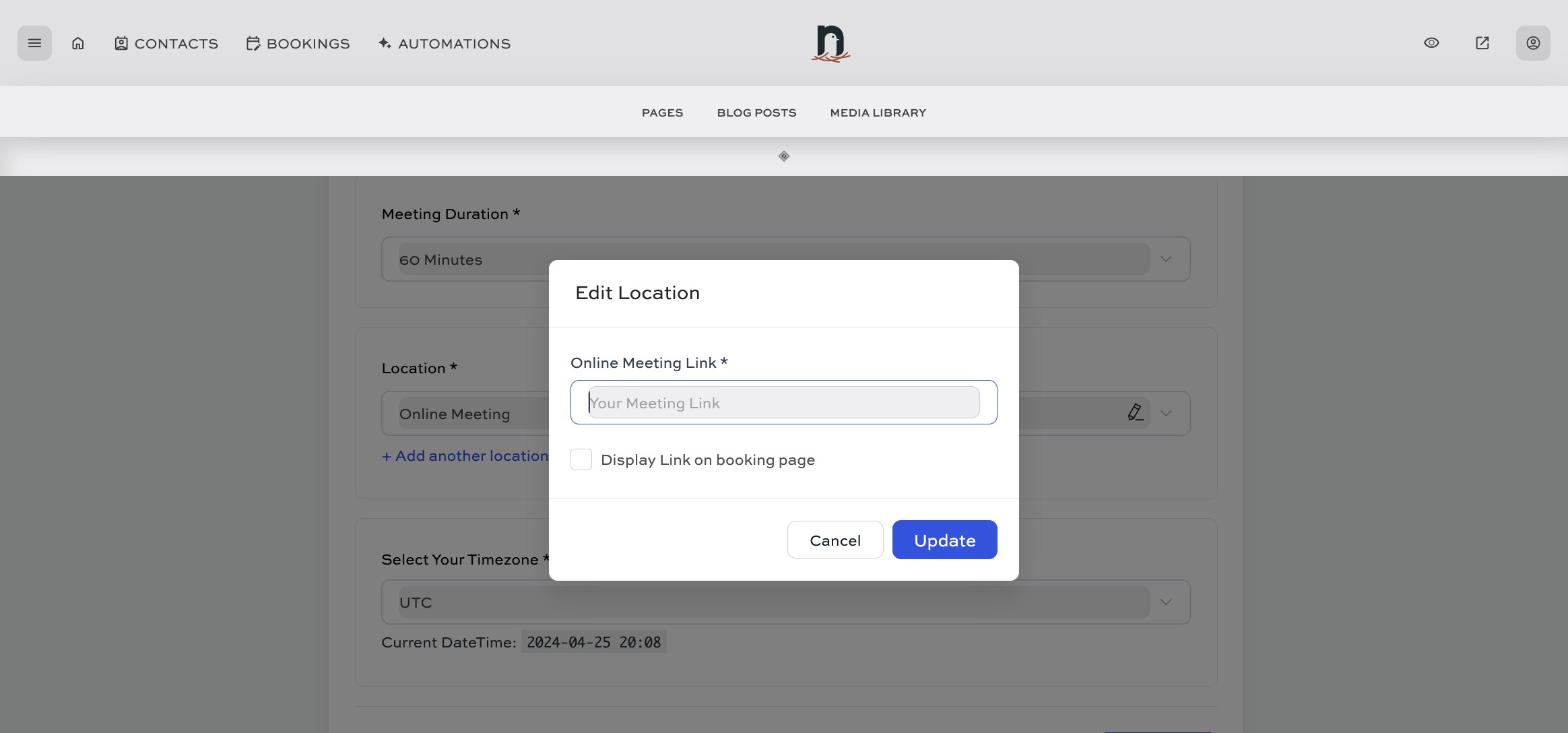Click the pencil edit icon on location field
Viewport: 1568px width, 733px height.
[x=1135, y=412]
